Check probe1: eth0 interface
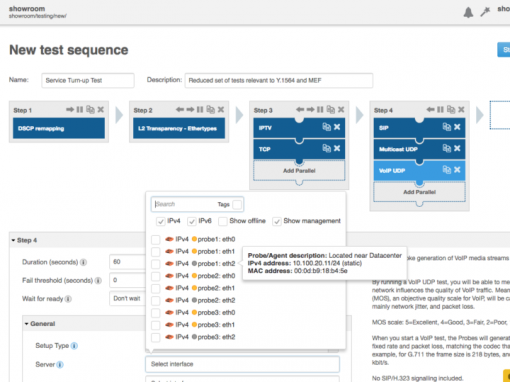The width and height of the screenshot is (510, 382). tap(156, 239)
